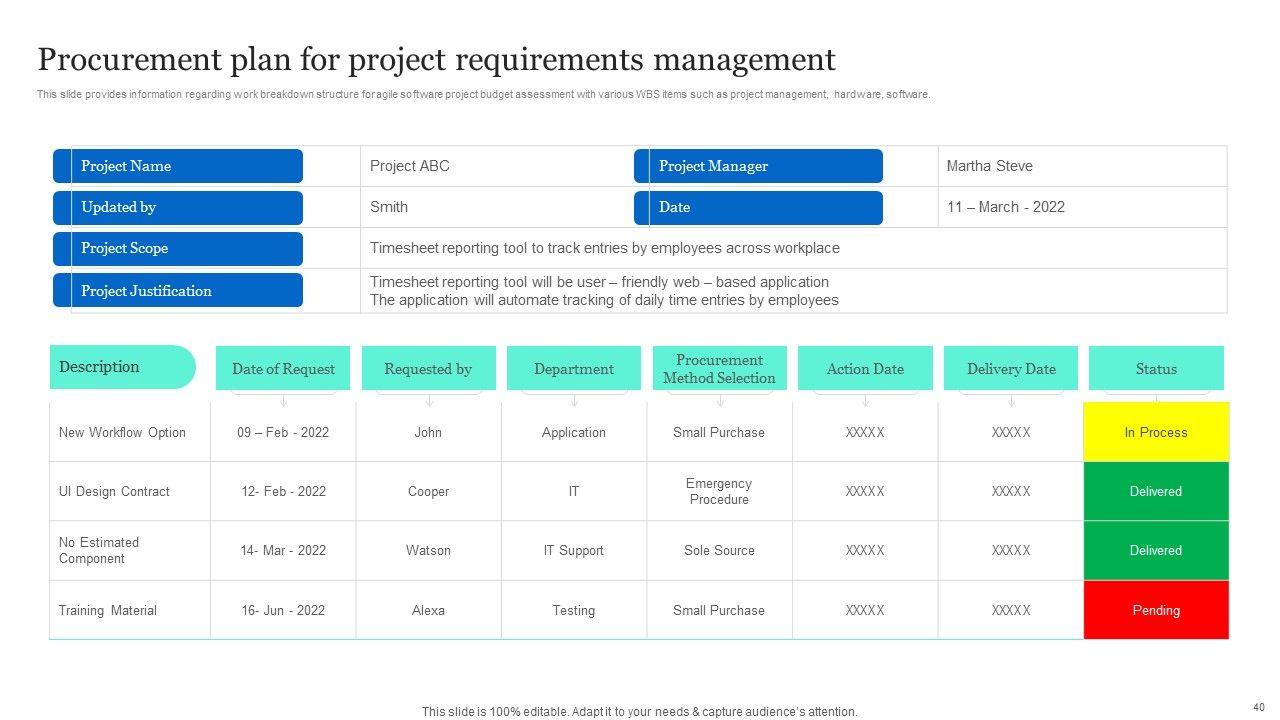Select "Small Purchase" in the Training Material row

719,610
